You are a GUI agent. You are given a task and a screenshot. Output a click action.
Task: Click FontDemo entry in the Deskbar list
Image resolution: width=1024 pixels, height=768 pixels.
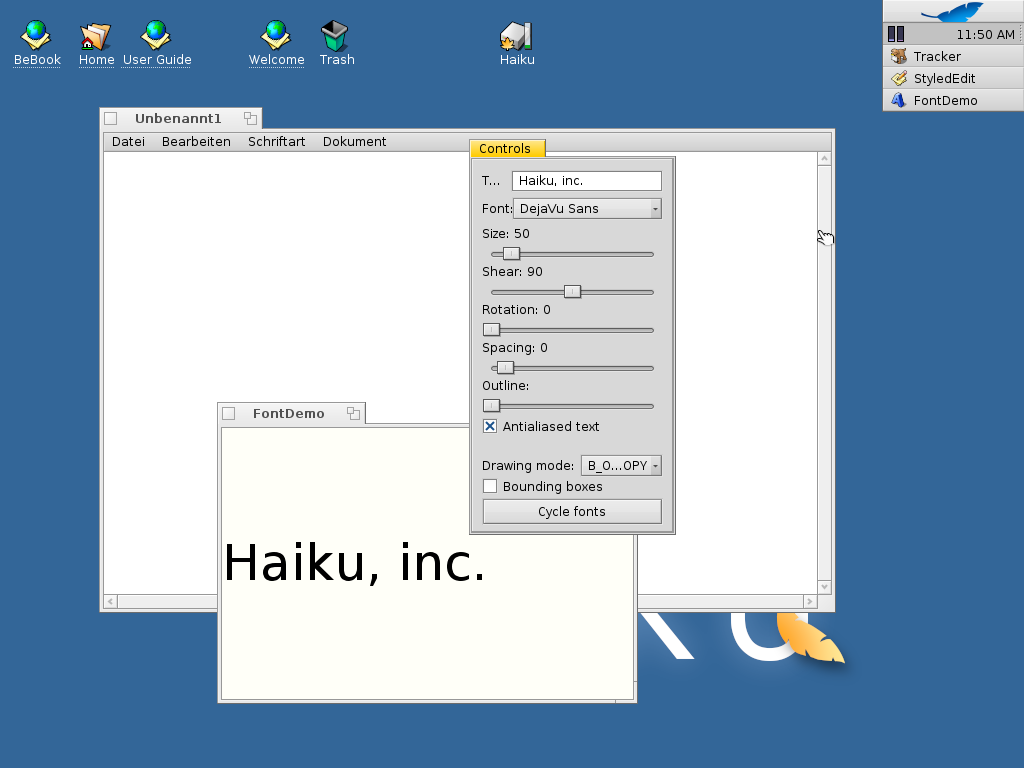point(953,100)
